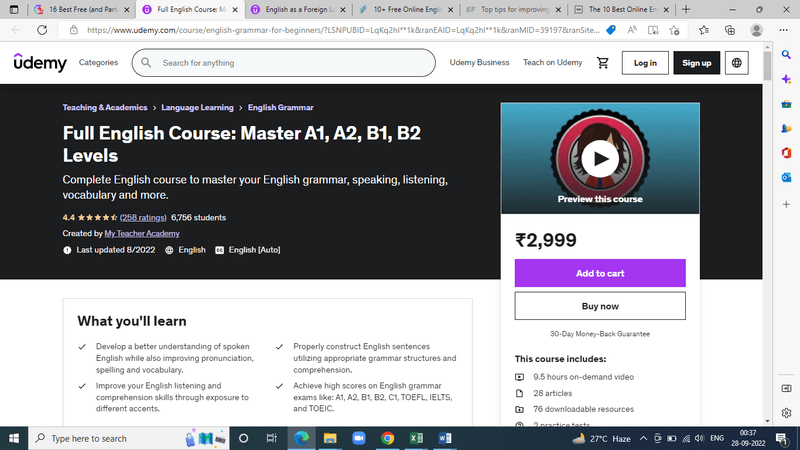800x450 pixels.
Task: Open Language Learning breadcrumb
Action: (x=197, y=107)
